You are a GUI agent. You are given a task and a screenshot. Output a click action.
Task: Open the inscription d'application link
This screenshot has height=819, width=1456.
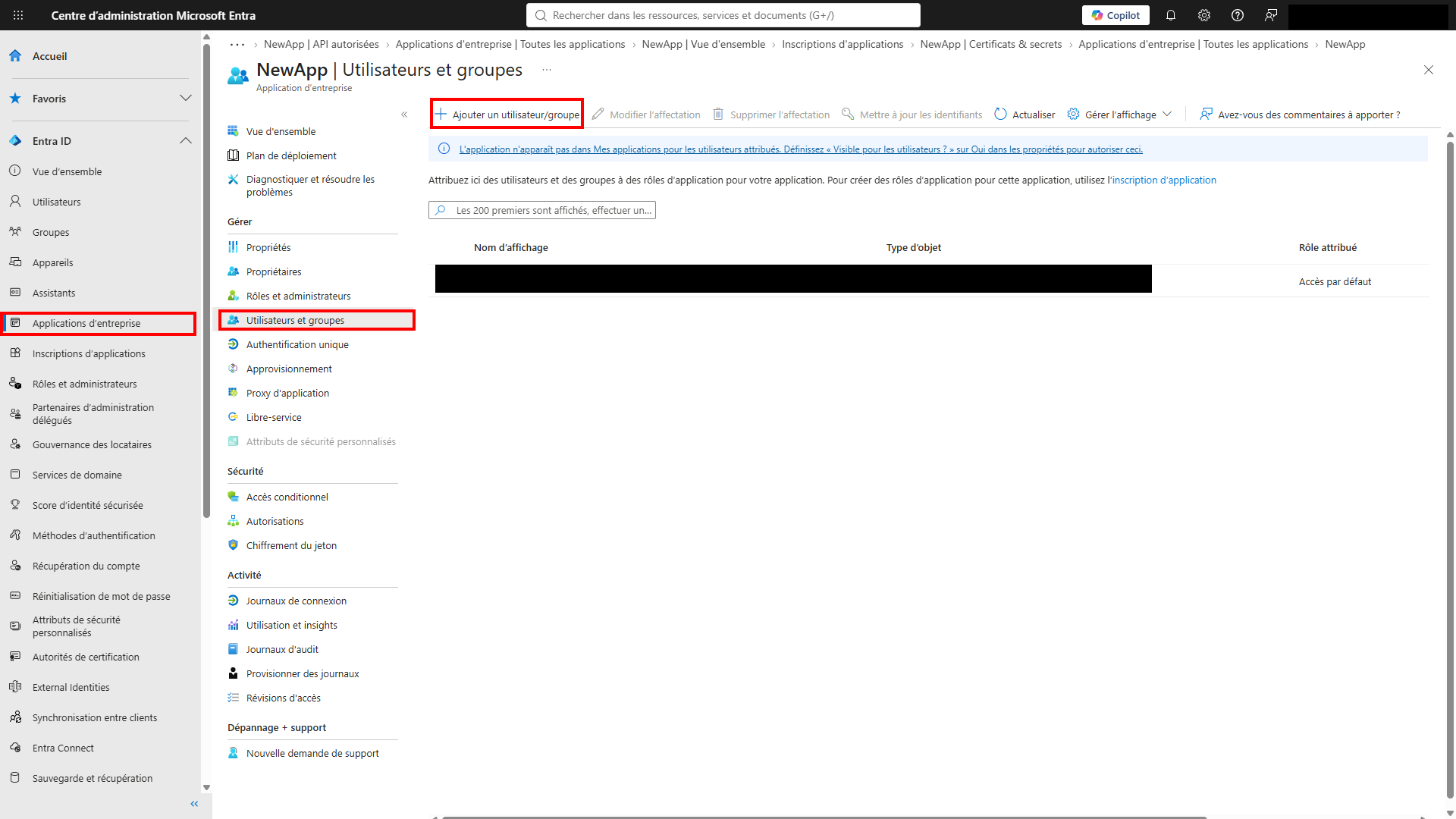pyautogui.click(x=1164, y=180)
